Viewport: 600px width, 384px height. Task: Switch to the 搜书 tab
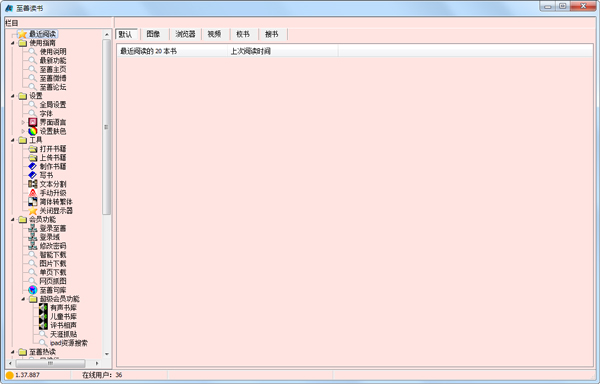click(x=272, y=34)
